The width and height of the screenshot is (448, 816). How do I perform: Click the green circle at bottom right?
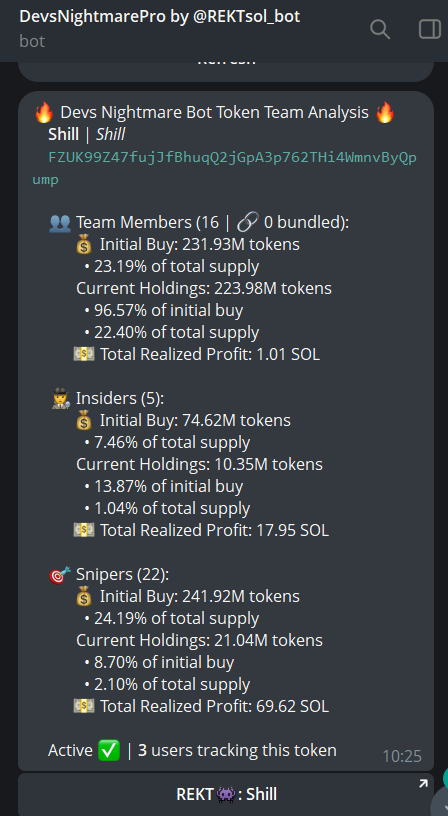445,778
